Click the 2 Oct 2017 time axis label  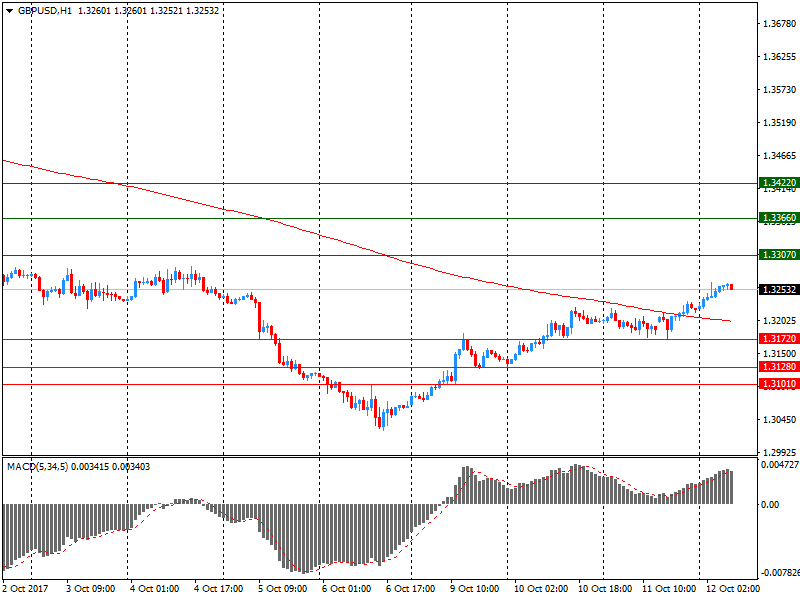[26, 588]
